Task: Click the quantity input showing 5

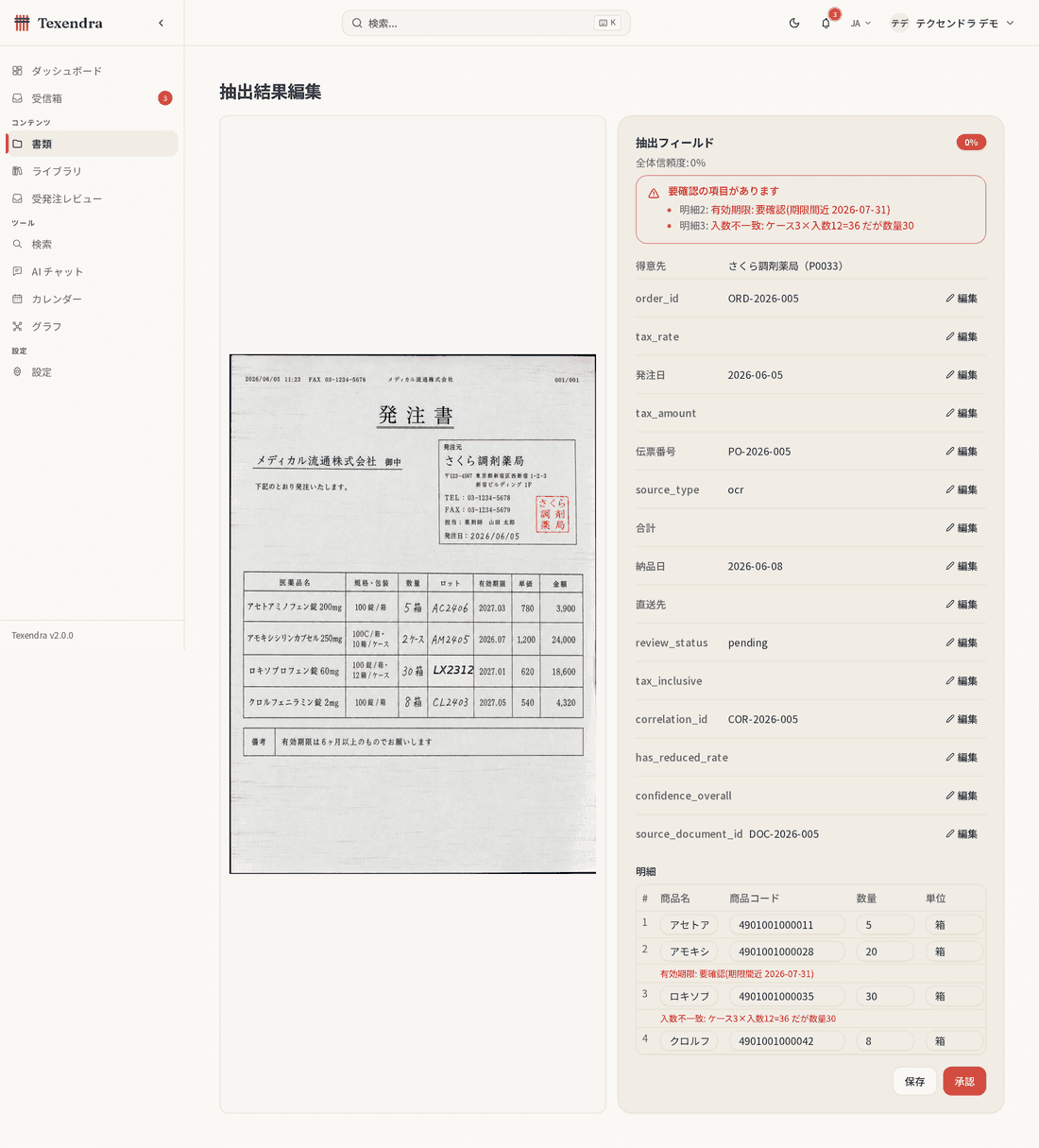Action: coord(885,925)
